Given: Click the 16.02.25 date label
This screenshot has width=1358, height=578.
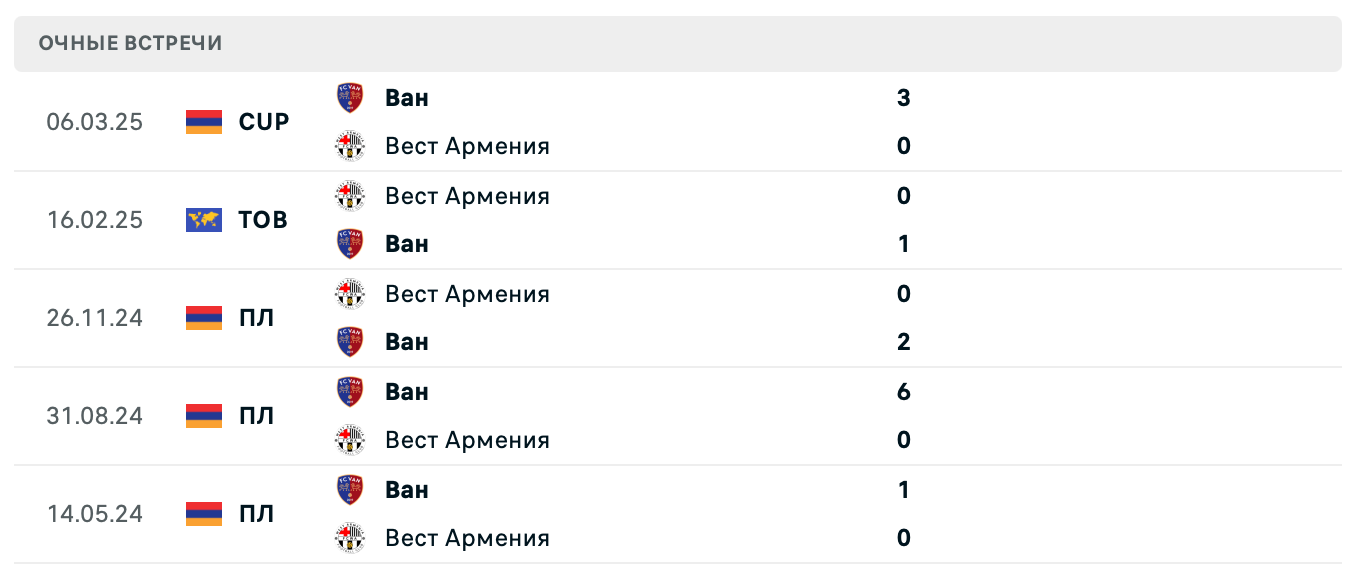Looking at the screenshot, I should (95, 220).
